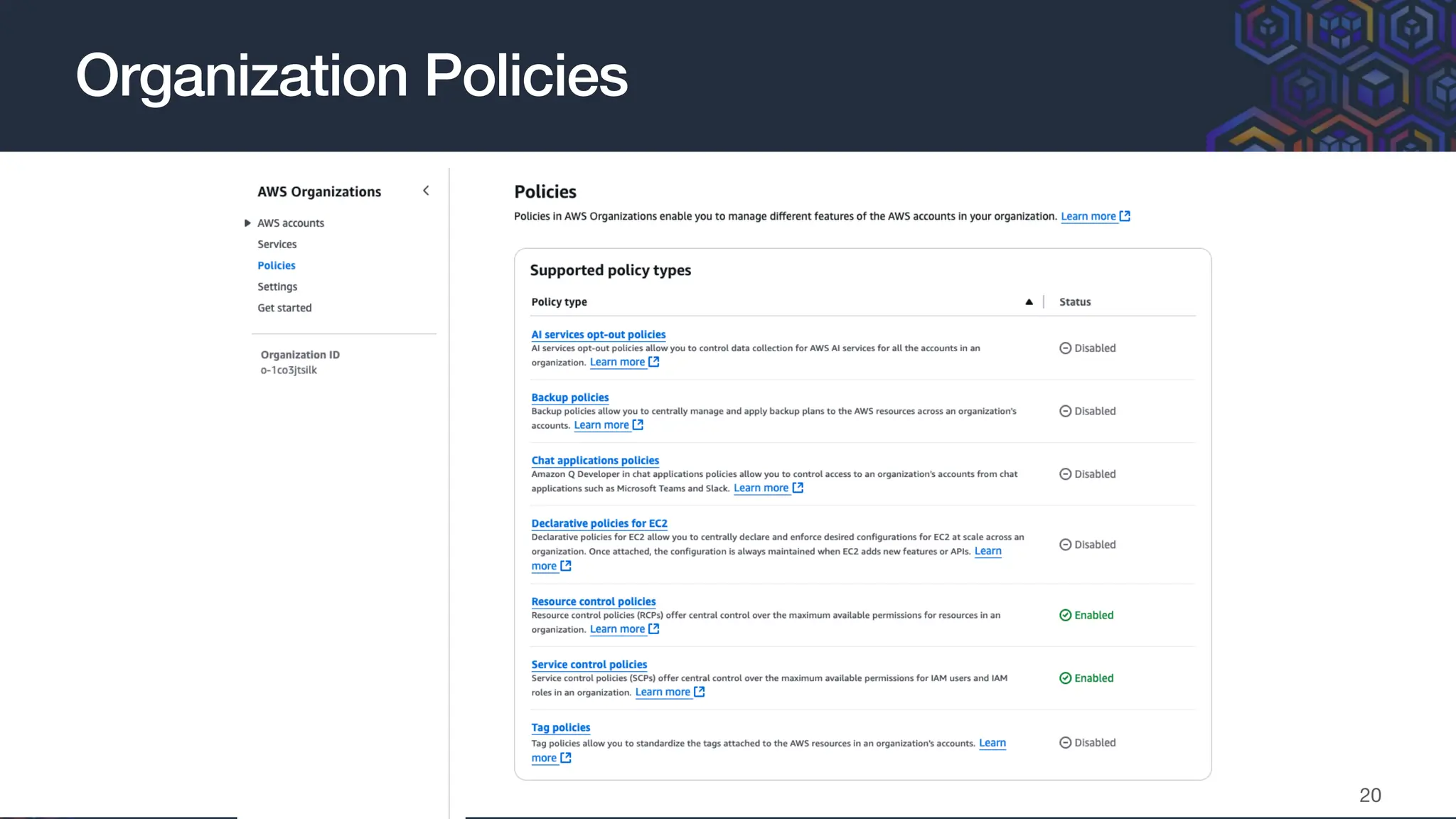Open Tag policies
The image size is (1456, 819).
561,727
